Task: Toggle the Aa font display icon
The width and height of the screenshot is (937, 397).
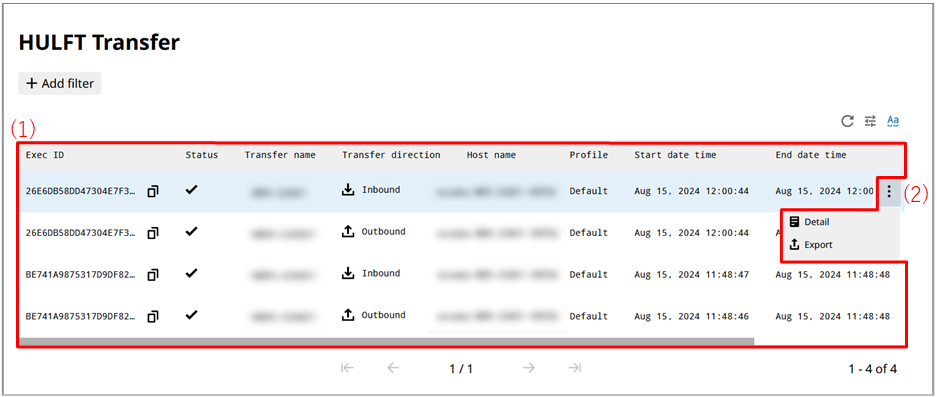Action: [893, 121]
